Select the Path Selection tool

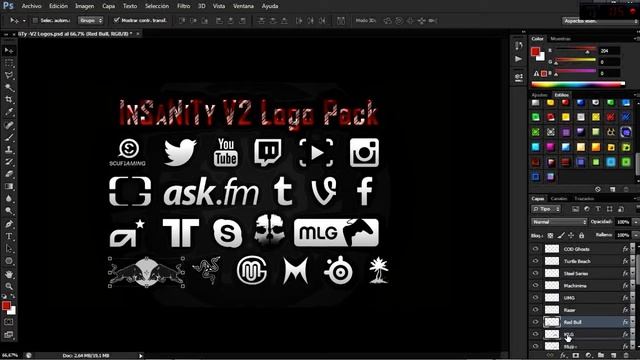pos(9,249)
